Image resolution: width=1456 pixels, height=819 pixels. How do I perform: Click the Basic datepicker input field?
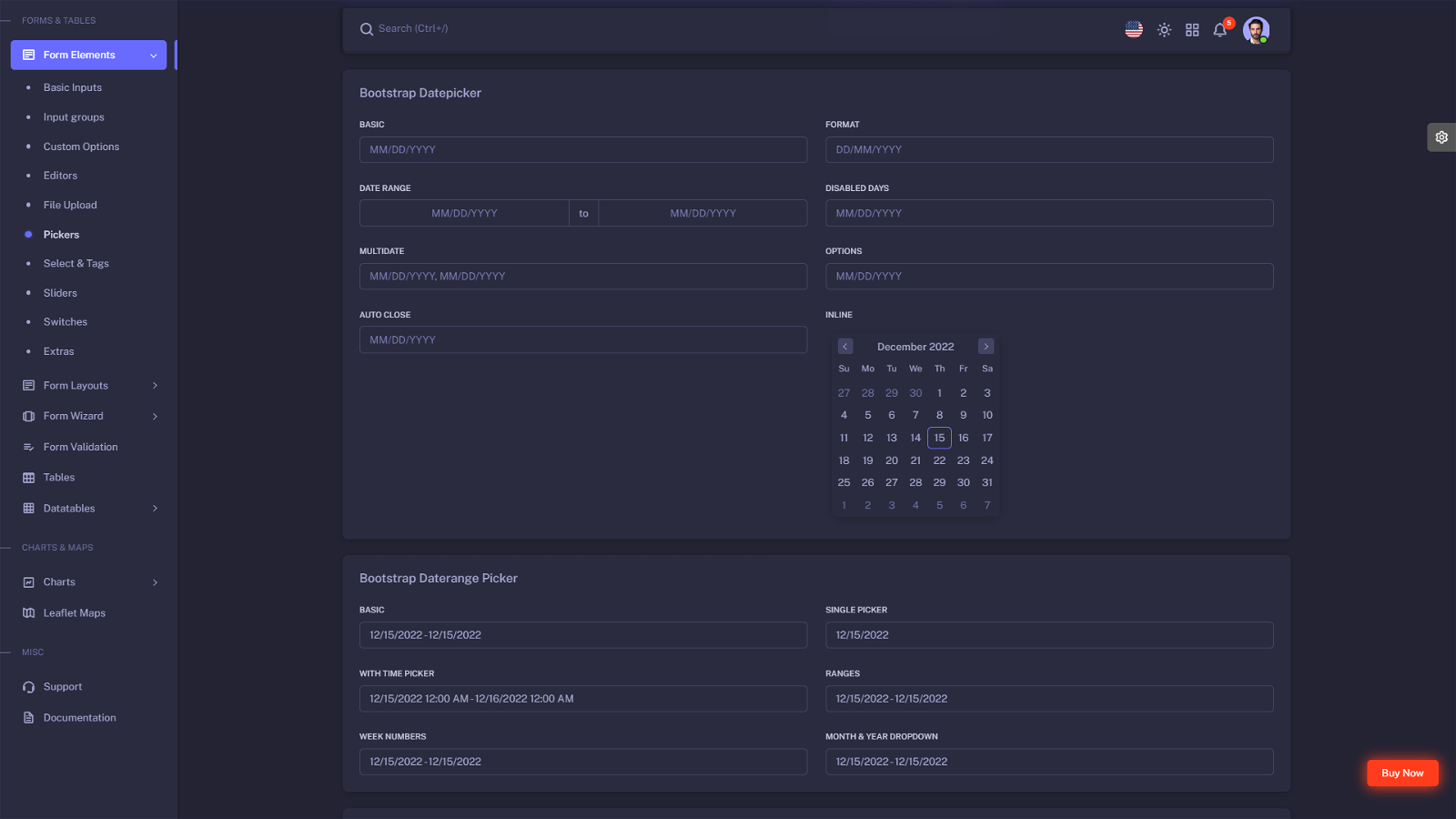click(x=583, y=150)
